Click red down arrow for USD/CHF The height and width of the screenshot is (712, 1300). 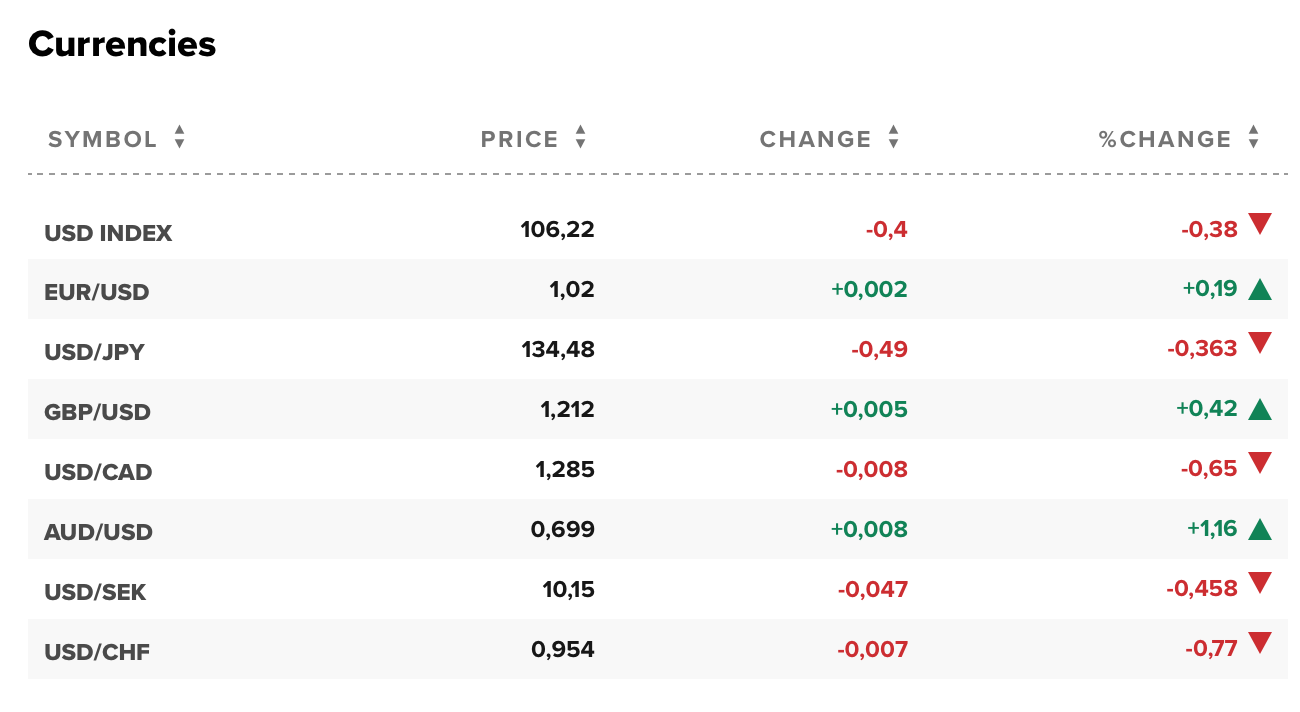(1259, 644)
